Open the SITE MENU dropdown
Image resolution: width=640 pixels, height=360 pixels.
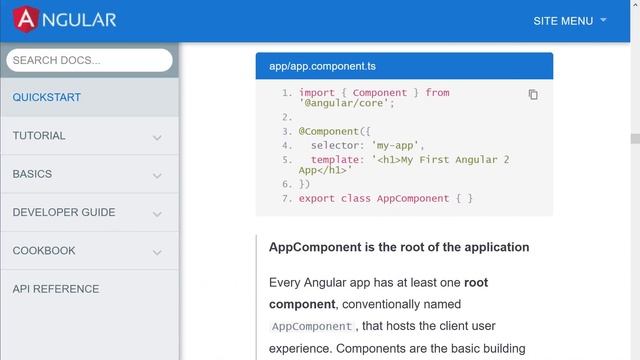(570, 21)
